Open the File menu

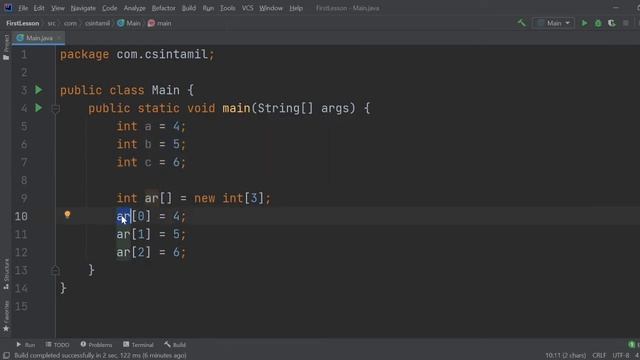pos(23,8)
